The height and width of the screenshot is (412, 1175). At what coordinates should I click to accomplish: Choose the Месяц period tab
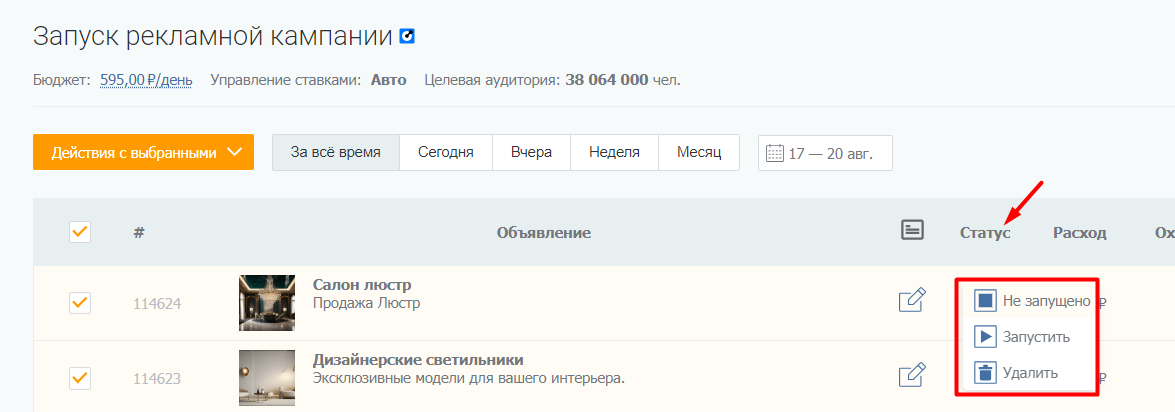(x=698, y=153)
